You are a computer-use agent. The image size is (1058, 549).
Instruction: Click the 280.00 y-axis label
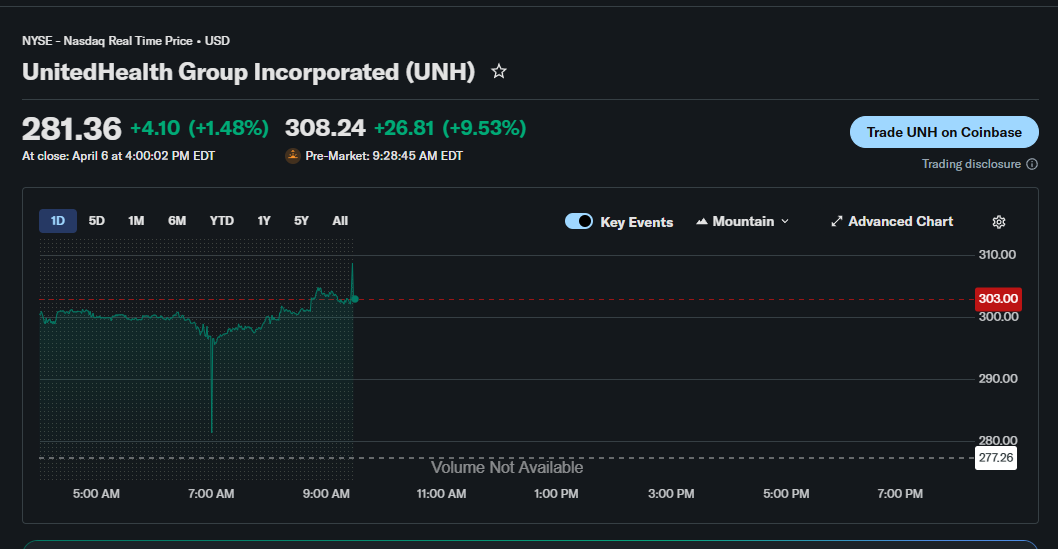coord(998,440)
